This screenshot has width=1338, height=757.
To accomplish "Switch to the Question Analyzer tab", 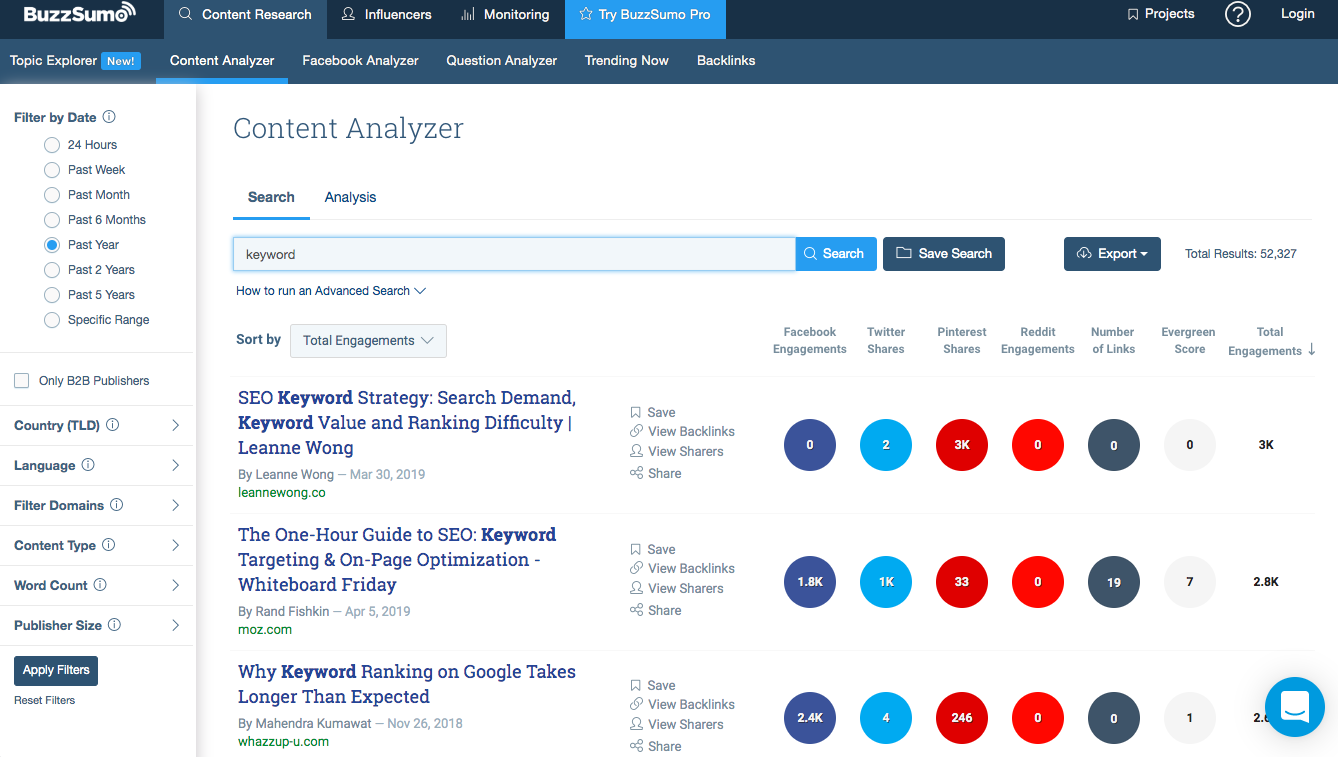I will coord(502,61).
